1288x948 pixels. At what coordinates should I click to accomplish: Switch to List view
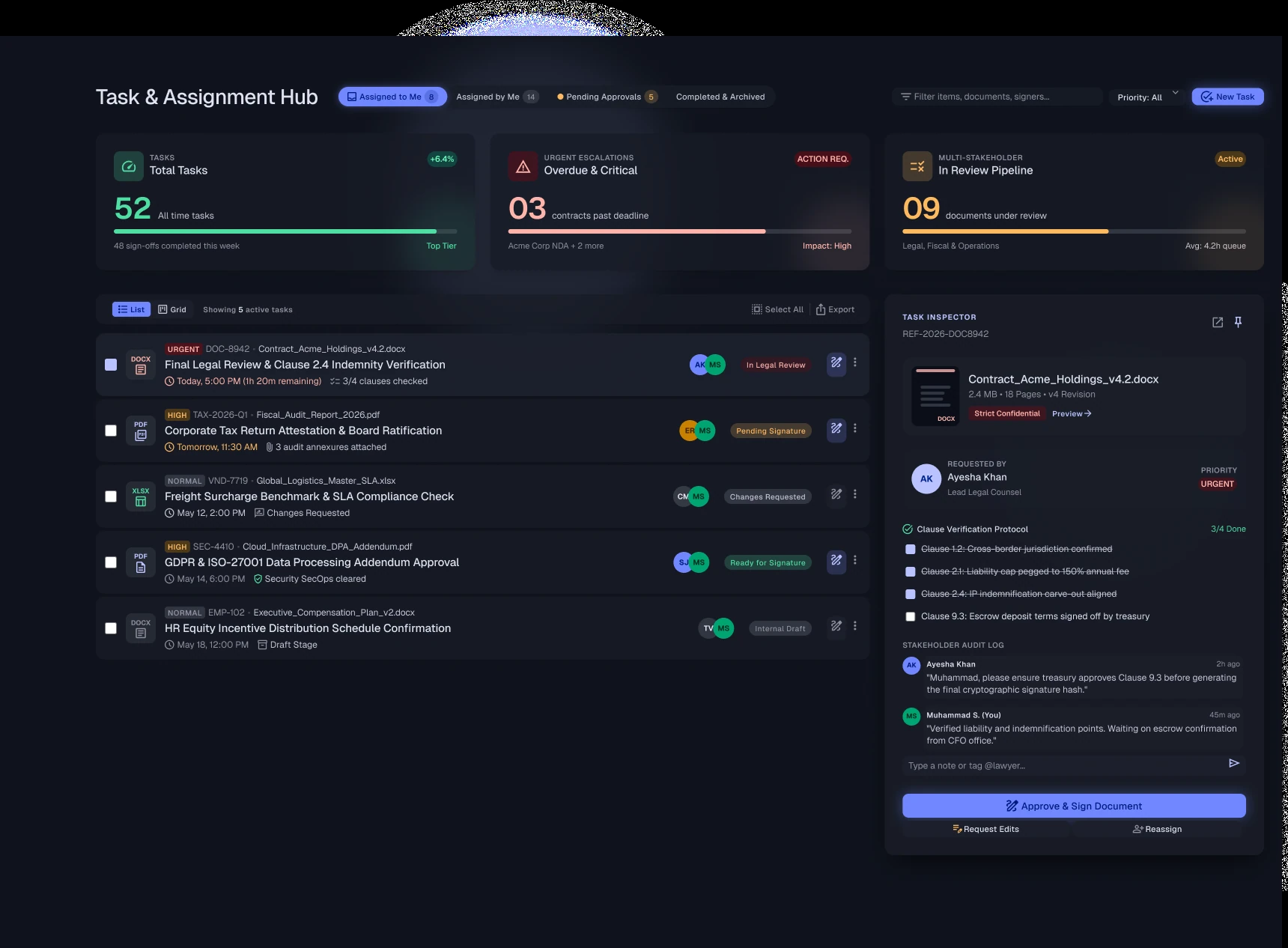coord(132,309)
